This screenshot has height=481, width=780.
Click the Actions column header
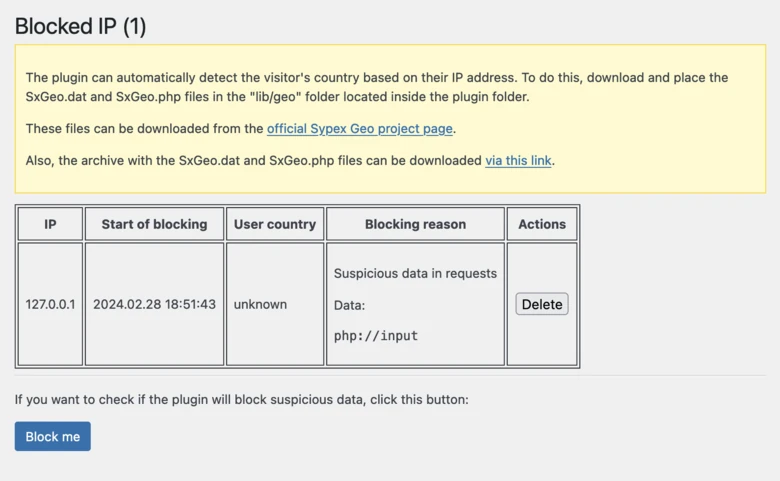(x=542, y=224)
